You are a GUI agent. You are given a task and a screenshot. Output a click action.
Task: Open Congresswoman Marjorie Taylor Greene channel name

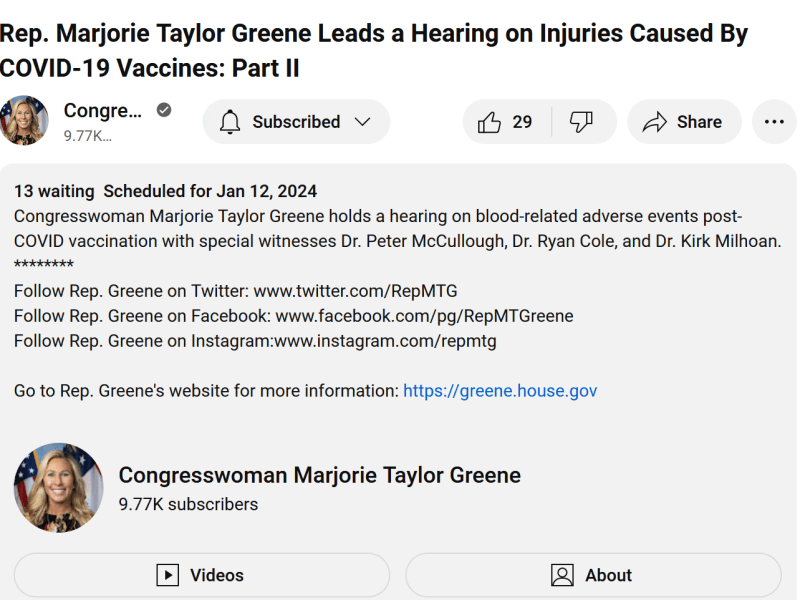[x=319, y=475]
